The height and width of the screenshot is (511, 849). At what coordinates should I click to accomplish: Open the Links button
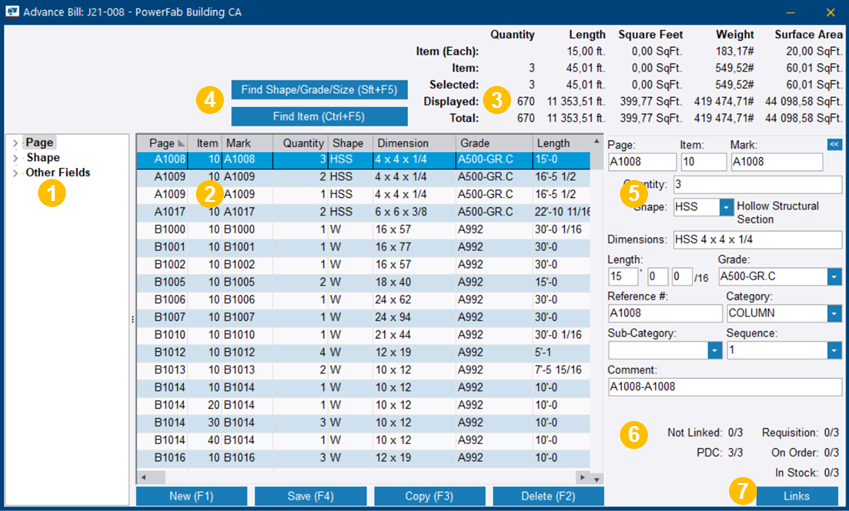click(796, 497)
